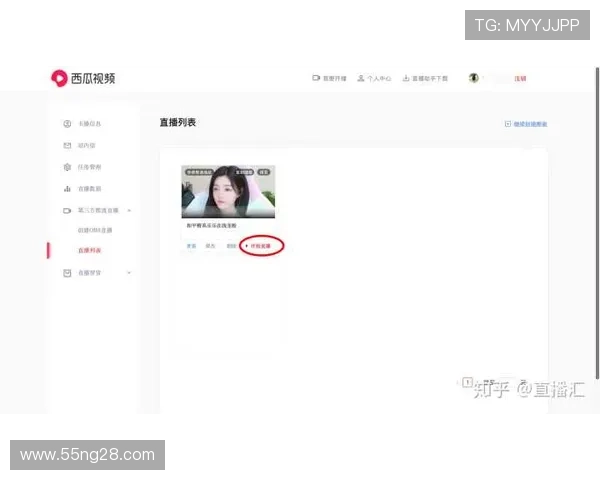Screen dimensions: 600x480
Task: Click the red 开始直播 button
Action: [x=258, y=246]
